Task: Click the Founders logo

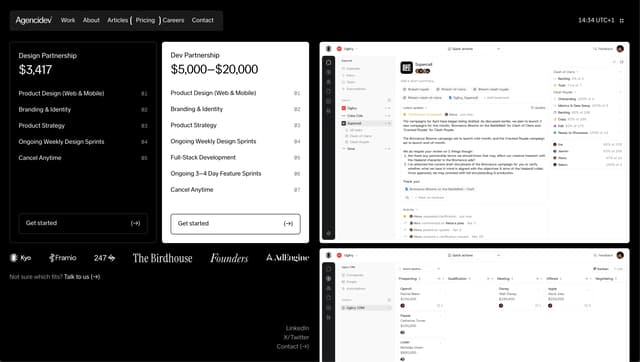Action: click(229, 258)
